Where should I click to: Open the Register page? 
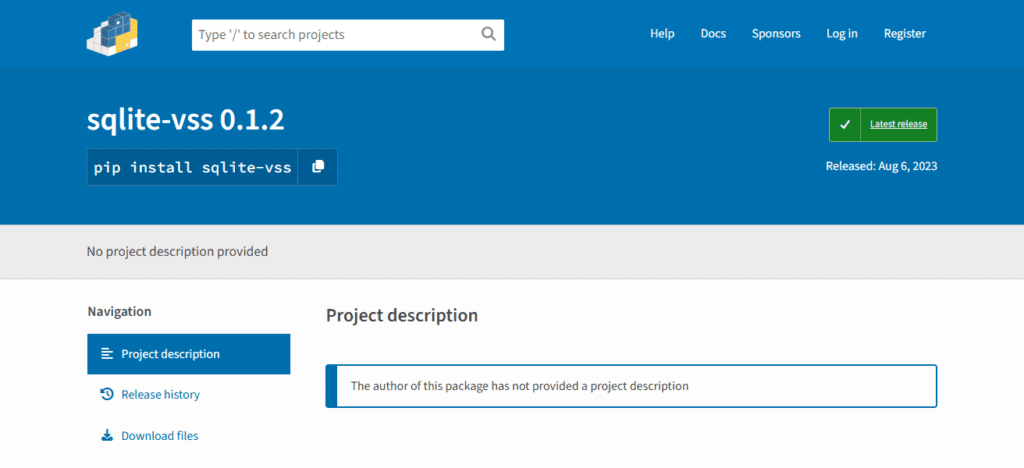tap(904, 33)
